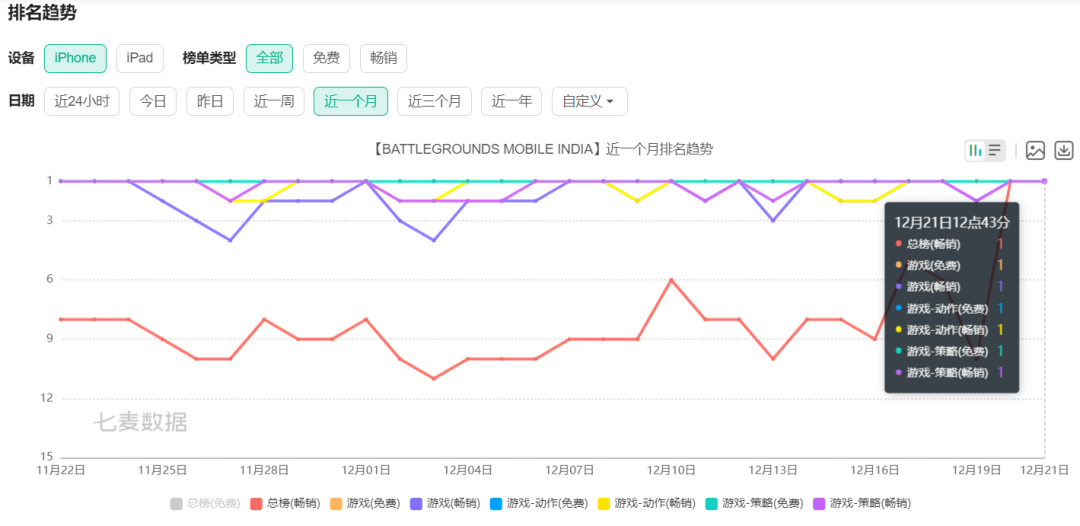Click the yellow 游戏-动作(畅销) legend swatch

click(604, 503)
